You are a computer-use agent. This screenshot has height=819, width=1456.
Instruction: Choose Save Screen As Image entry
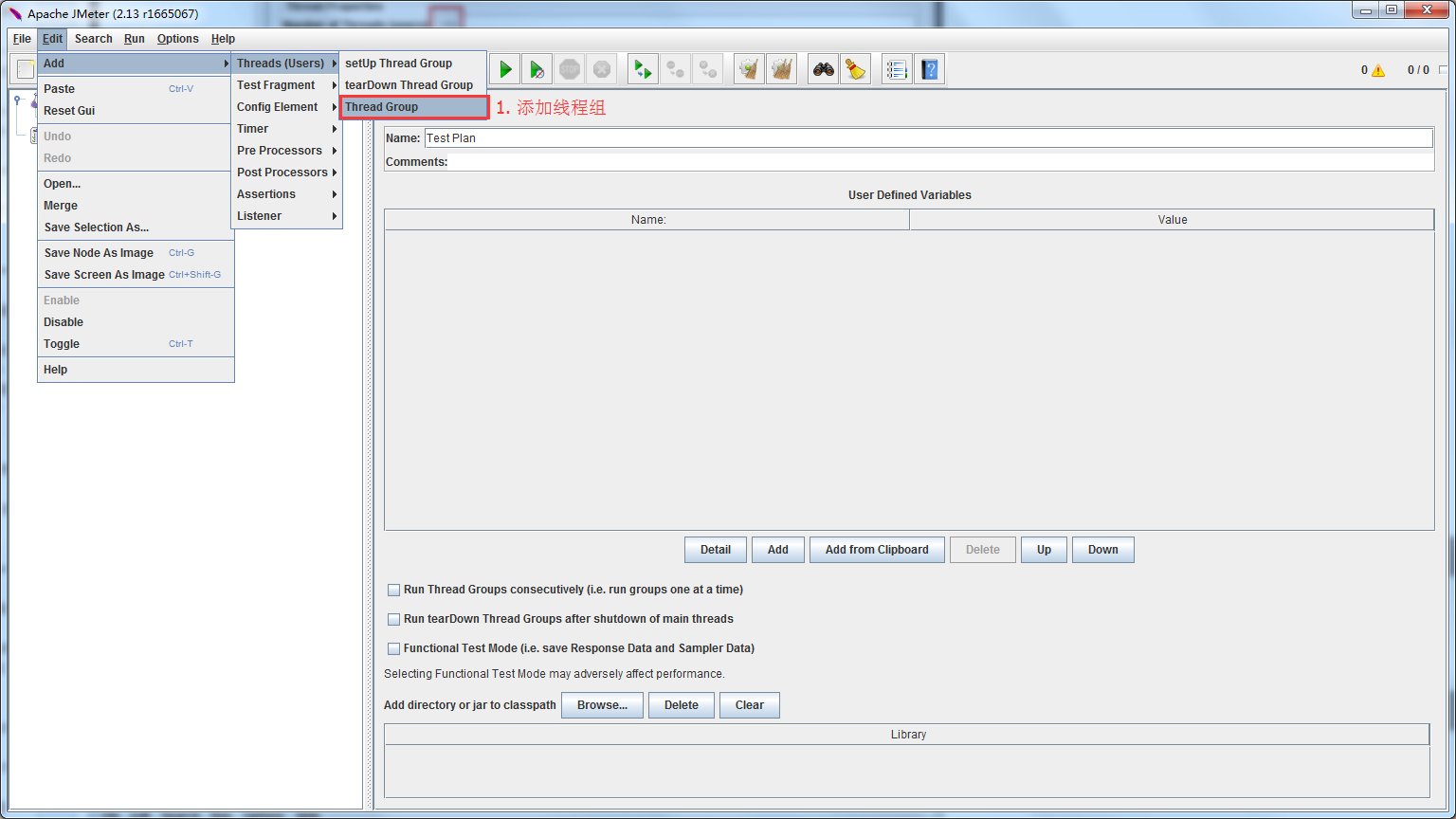click(136, 275)
